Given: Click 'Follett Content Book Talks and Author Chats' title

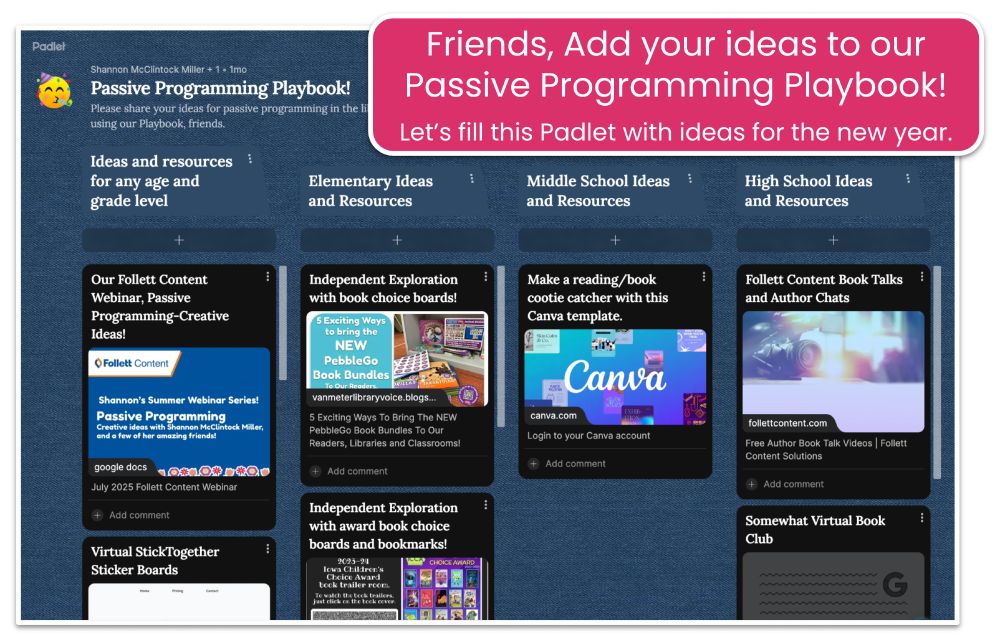Looking at the screenshot, I should (x=824, y=289).
